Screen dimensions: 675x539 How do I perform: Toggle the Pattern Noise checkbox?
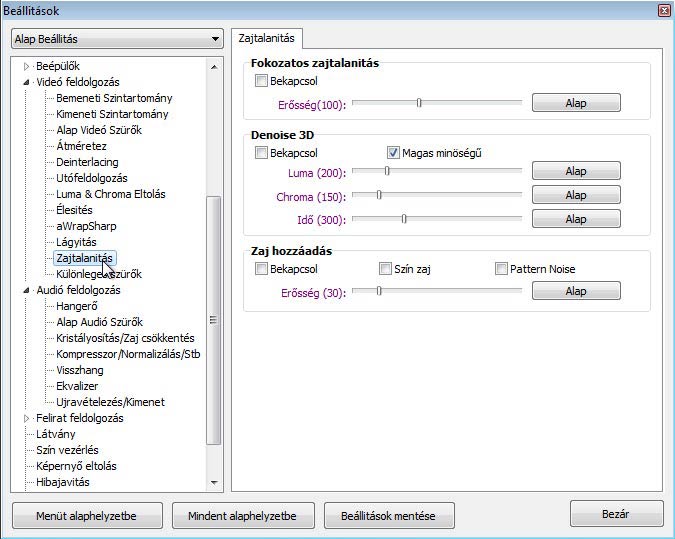point(501,269)
